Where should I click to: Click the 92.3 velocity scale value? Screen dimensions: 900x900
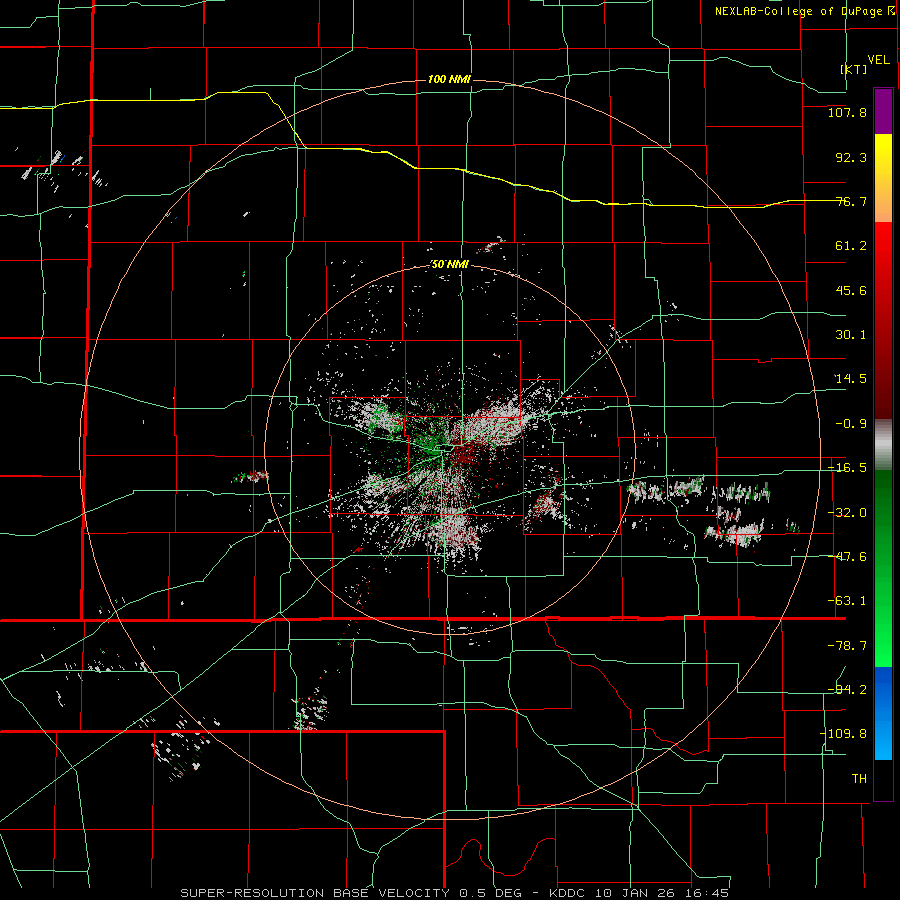(851, 157)
